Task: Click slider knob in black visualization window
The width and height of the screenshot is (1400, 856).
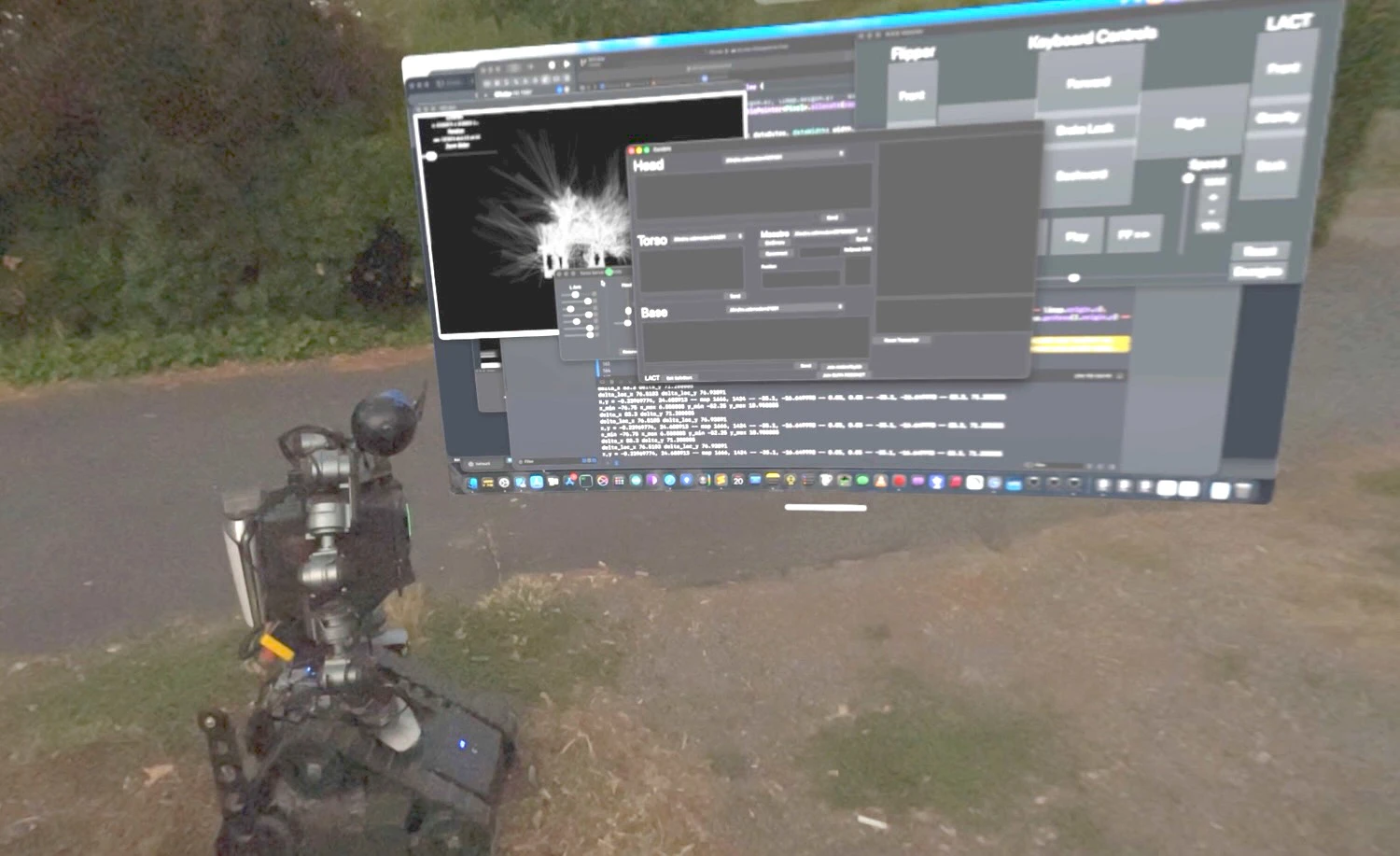Action: [x=431, y=156]
